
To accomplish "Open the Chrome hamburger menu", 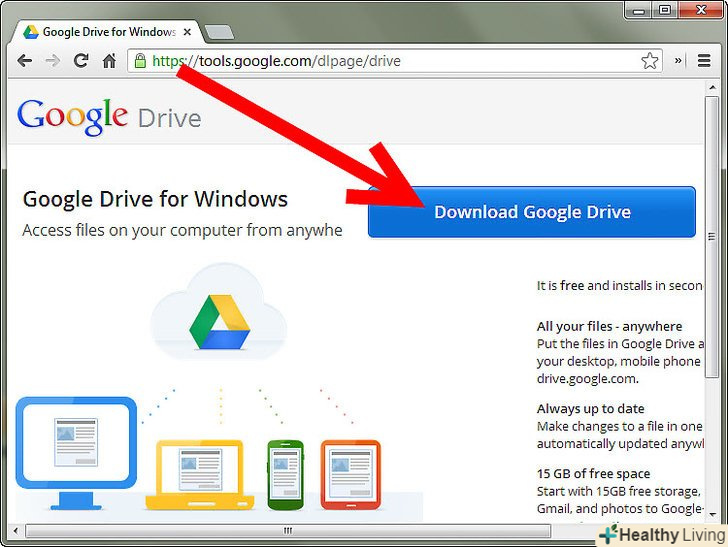I will (x=704, y=60).
